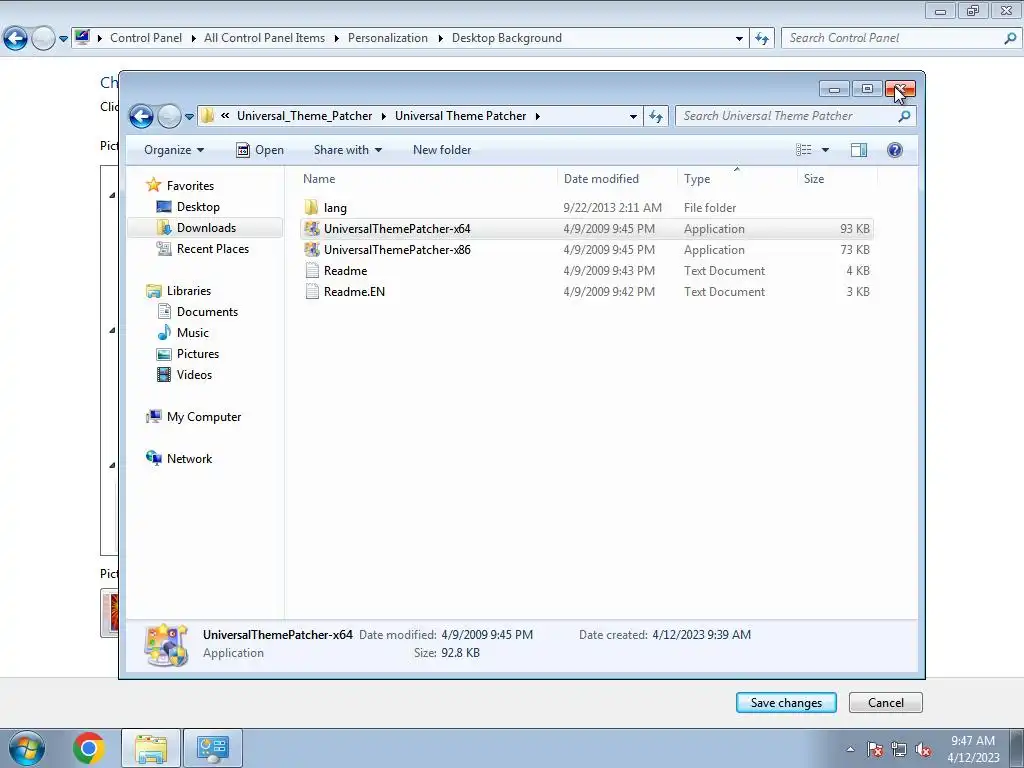Click the 93 KB size cell
Image resolution: width=1024 pixels, height=768 pixels.
(x=855, y=229)
